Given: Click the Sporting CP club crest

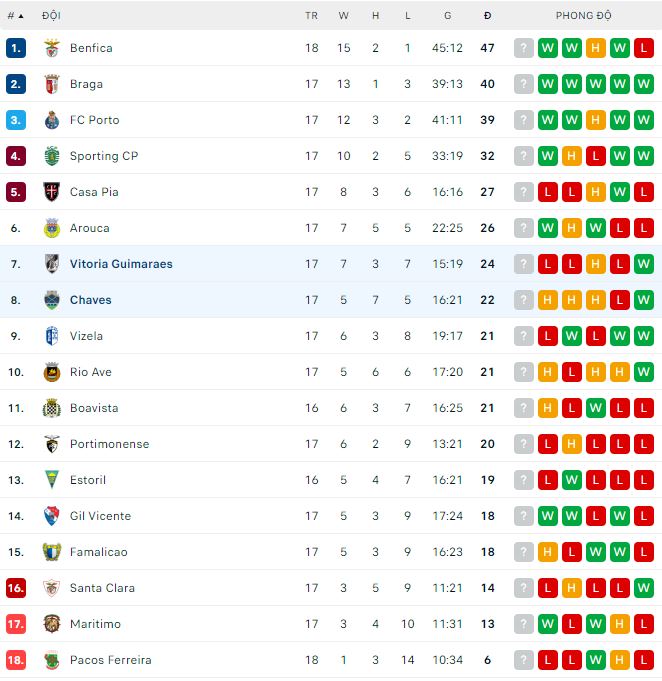Looking at the screenshot, I should [x=52, y=156].
